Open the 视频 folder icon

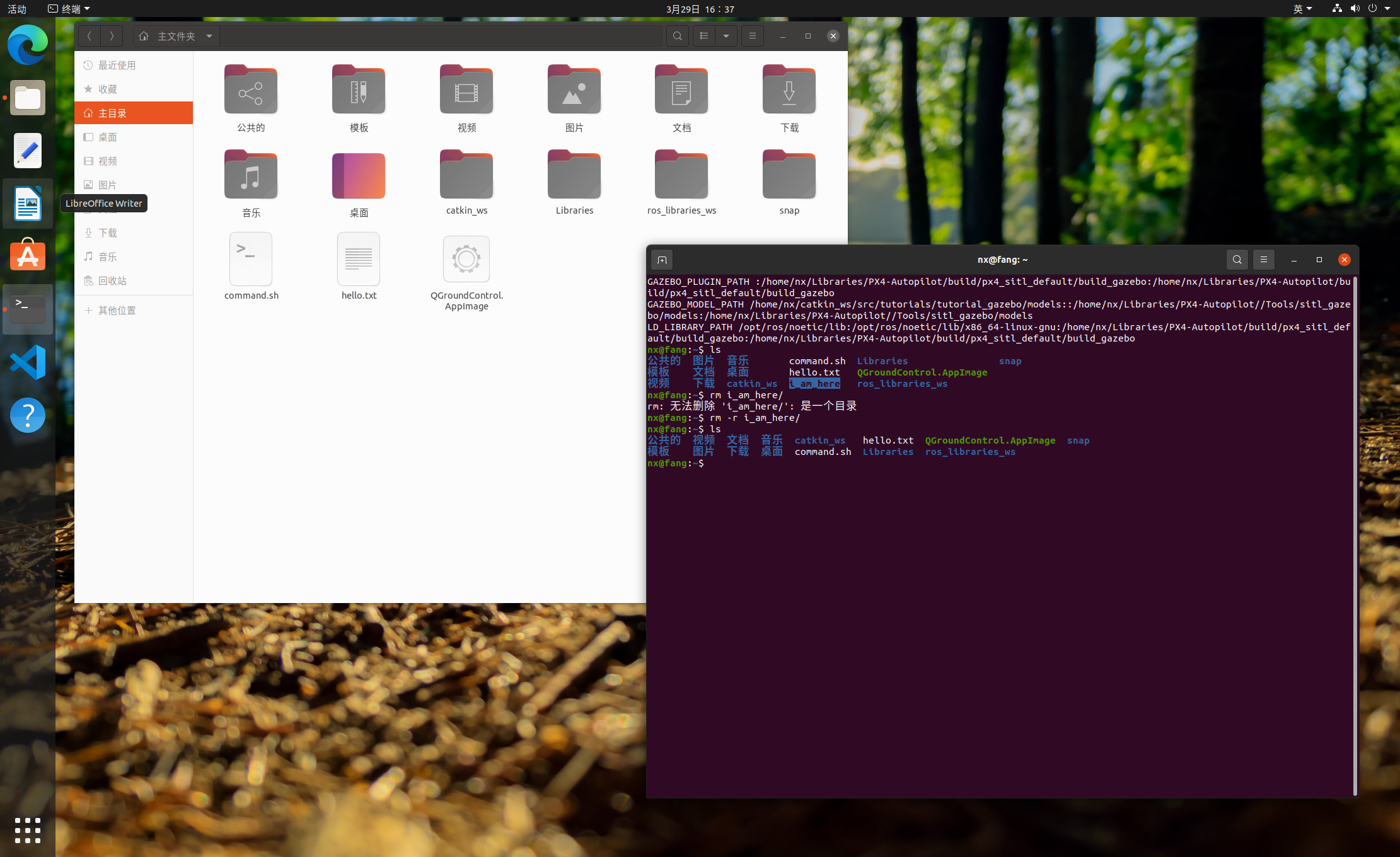(466, 98)
